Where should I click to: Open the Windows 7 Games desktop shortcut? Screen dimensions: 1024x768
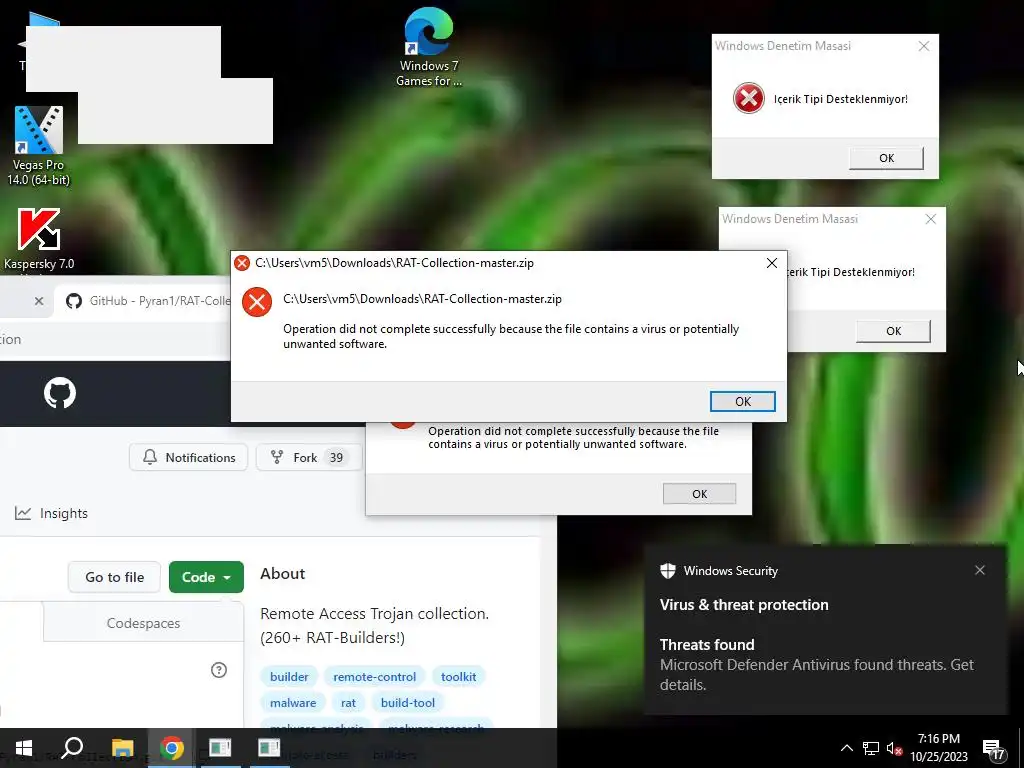(x=428, y=47)
